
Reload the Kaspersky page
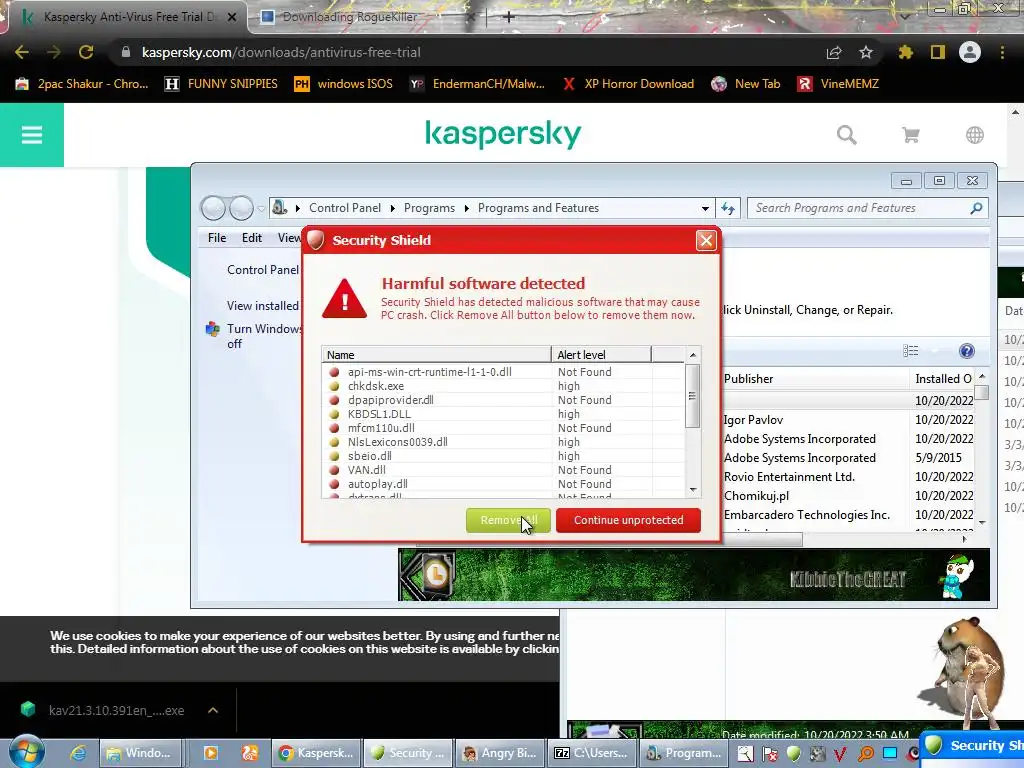click(86, 52)
